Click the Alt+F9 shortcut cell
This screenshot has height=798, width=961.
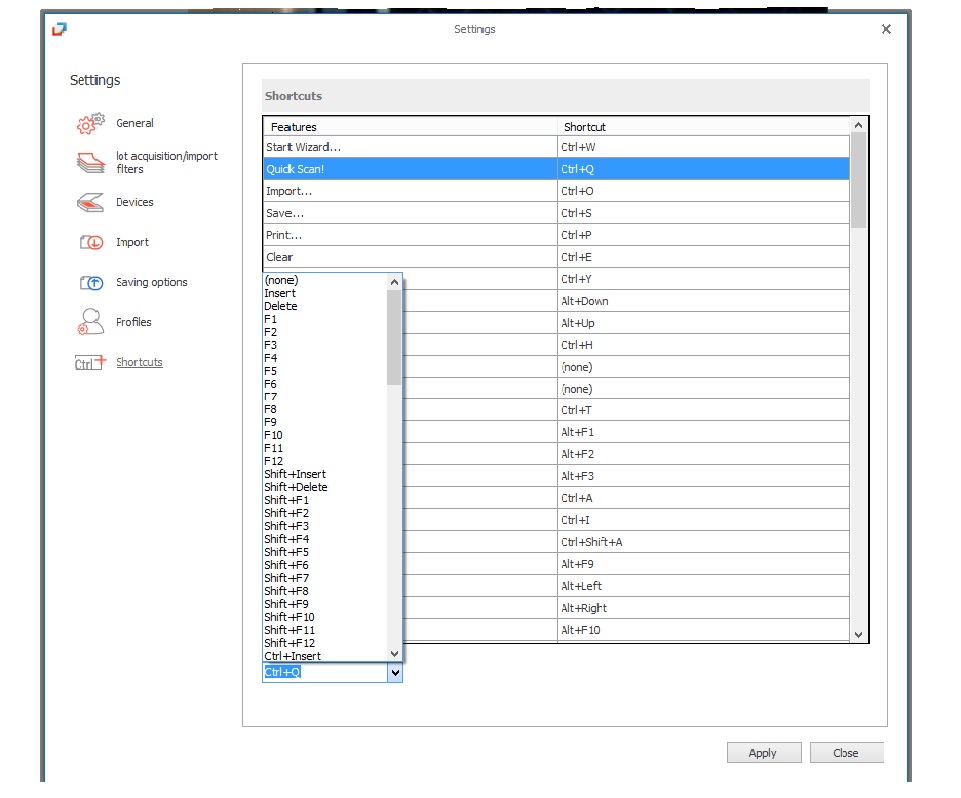pyautogui.click(x=704, y=564)
